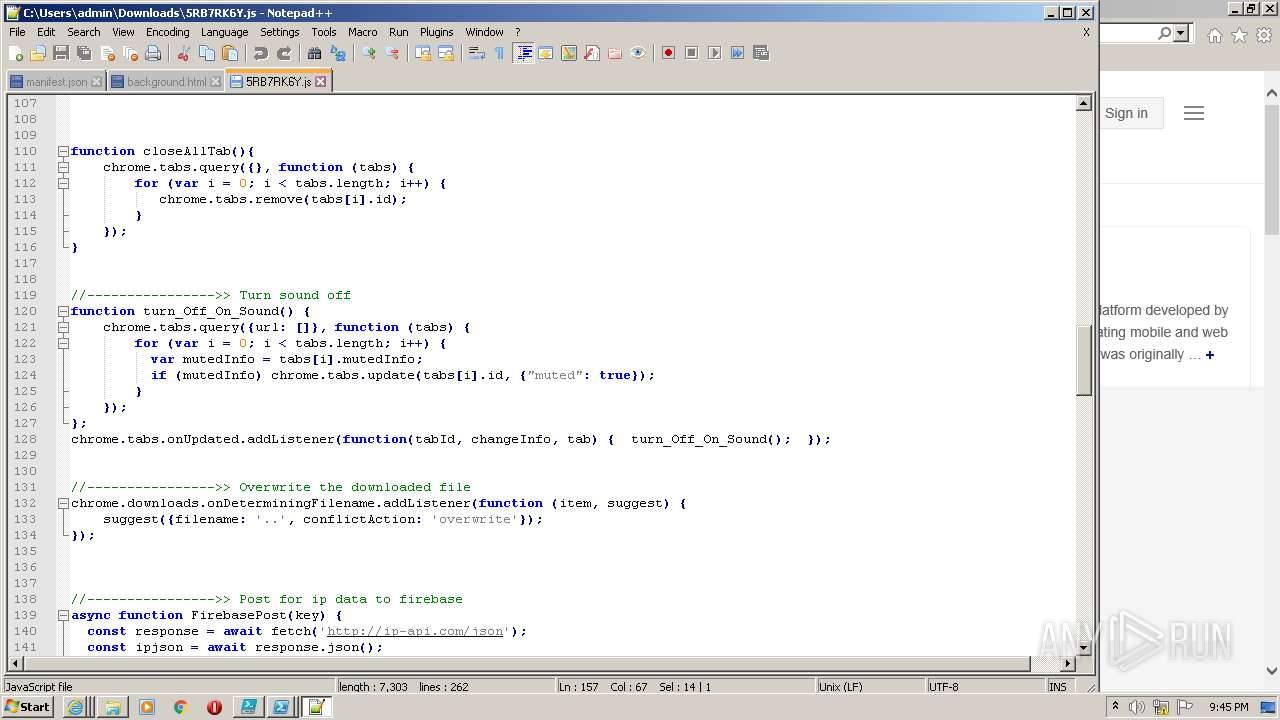Screen dimensions: 1280x720
Task: Undo the last edit with the Undo arrow
Action: pos(261,53)
